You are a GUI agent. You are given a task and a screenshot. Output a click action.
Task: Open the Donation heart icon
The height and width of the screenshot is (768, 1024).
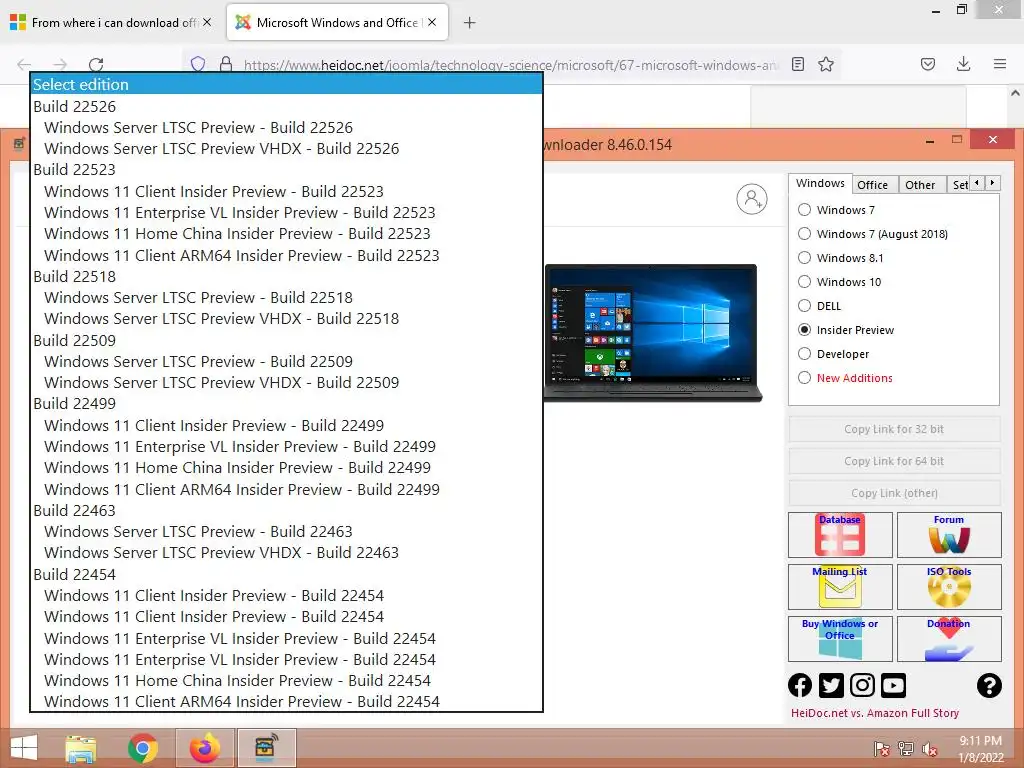(949, 639)
